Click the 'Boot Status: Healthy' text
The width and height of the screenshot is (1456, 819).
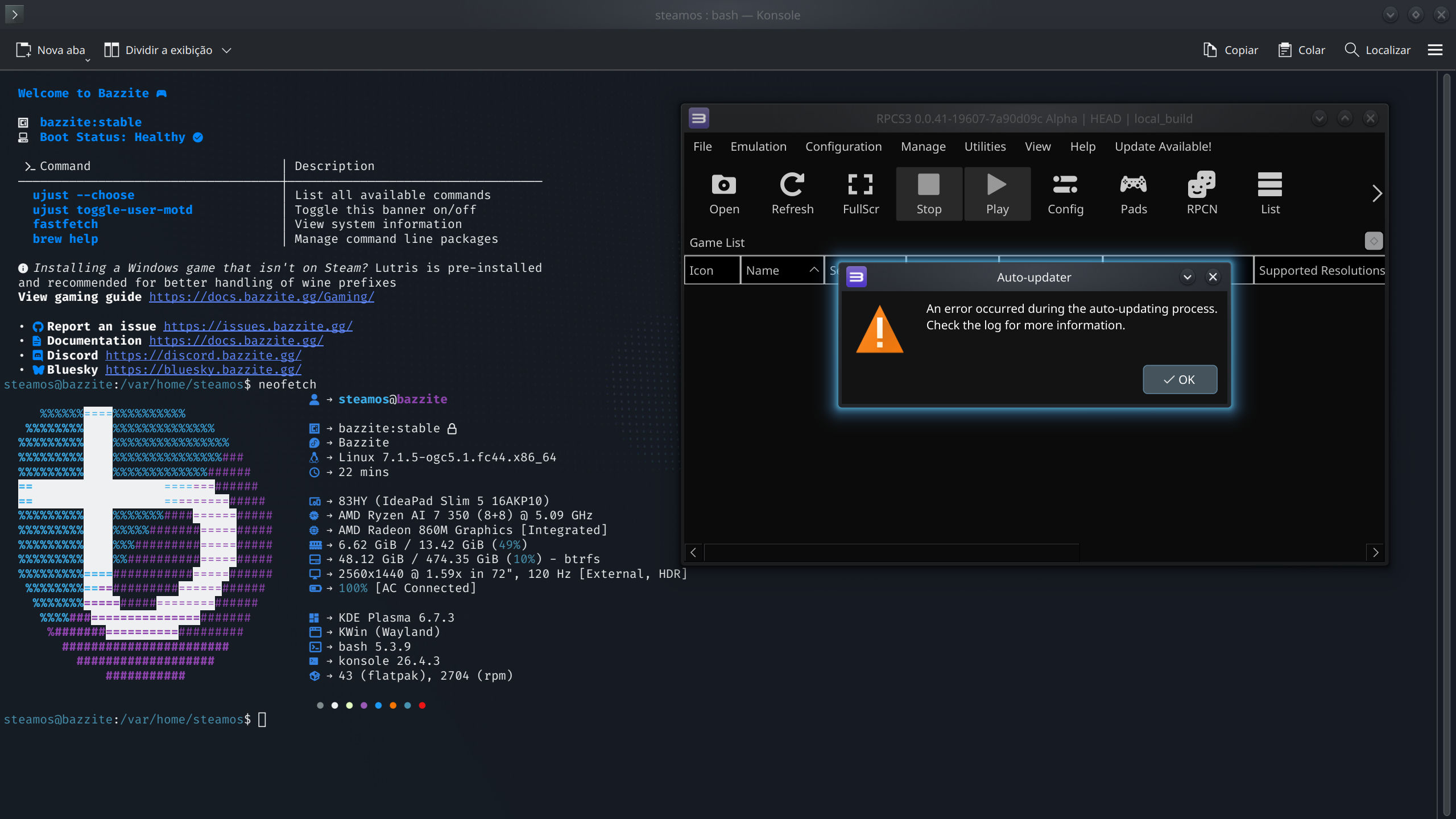tap(113, 137)
